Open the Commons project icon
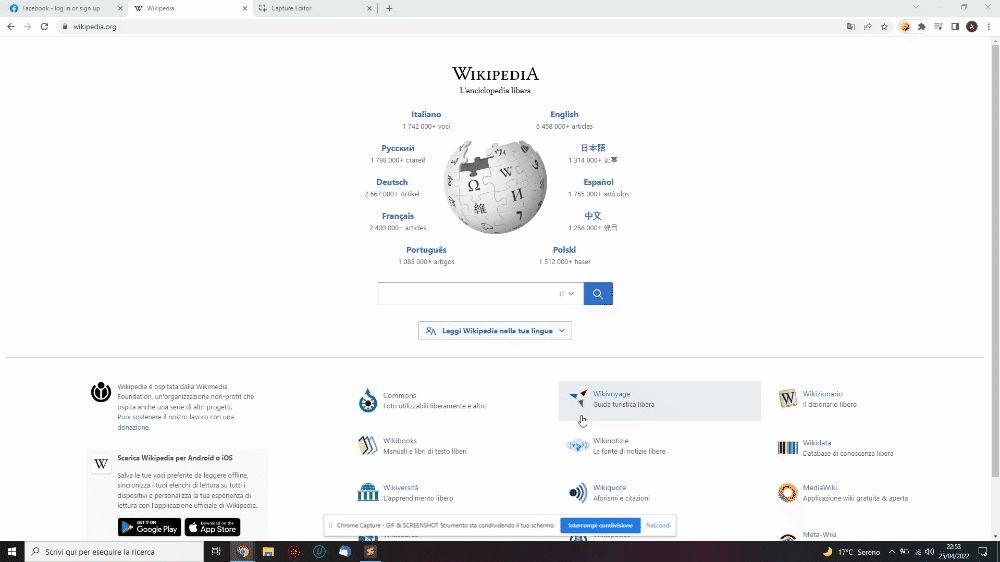Screen dimensions: 1000x562 point(368,401)
